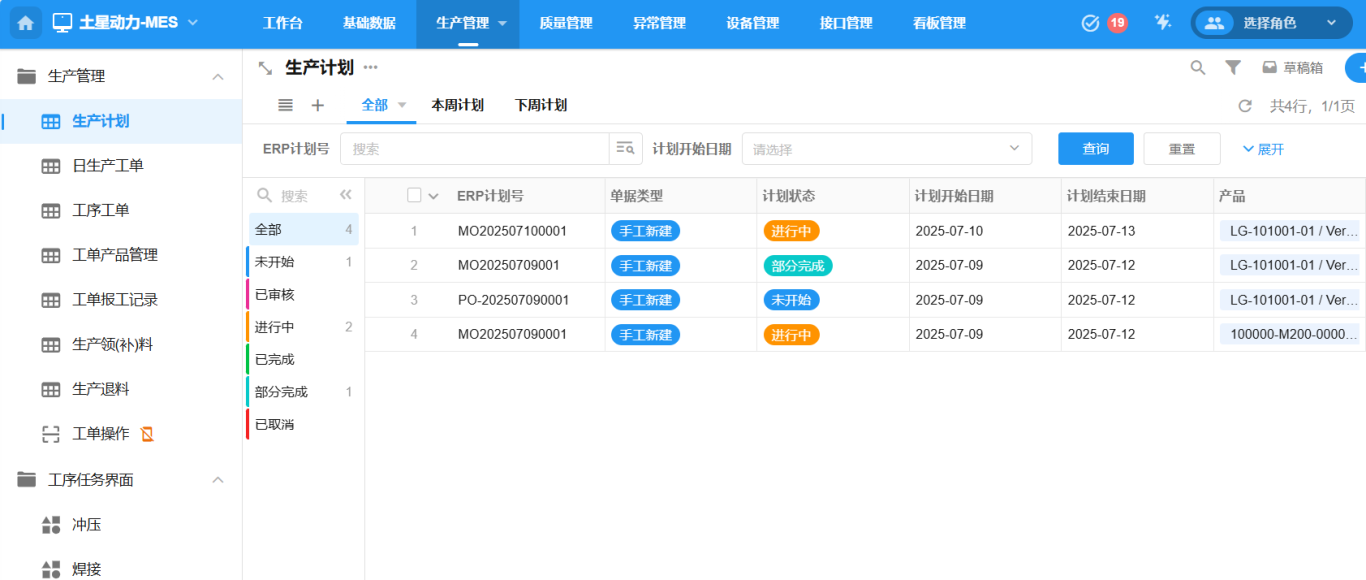Click the expand-arrows icon beside 生产计划 title
Viewport: 1366px width, 580px height.
tap(265, 68)
